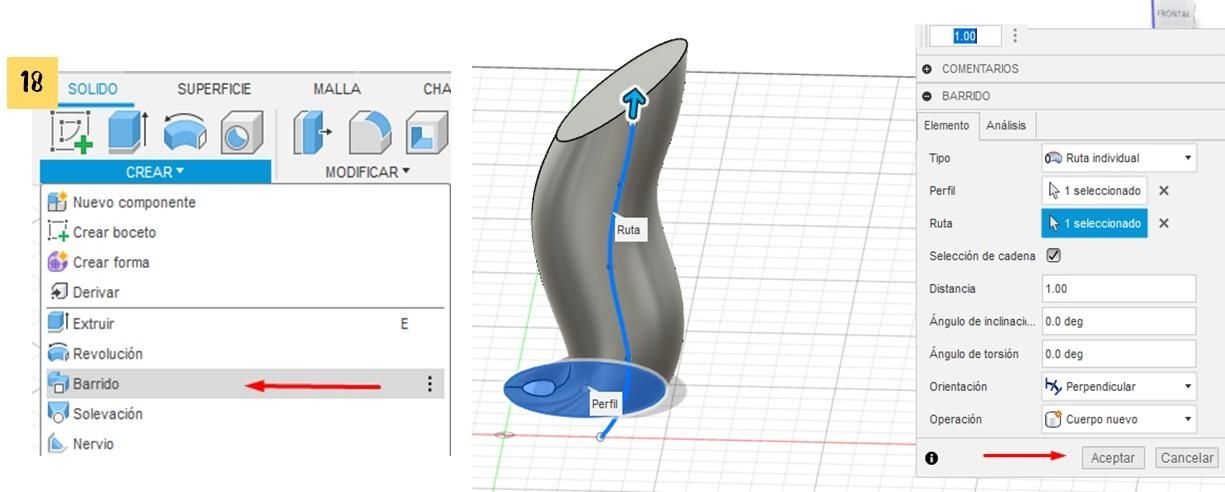1225x492 pixels.
Task: Click the Perfil label in viewport
Action: pos(604,404)
